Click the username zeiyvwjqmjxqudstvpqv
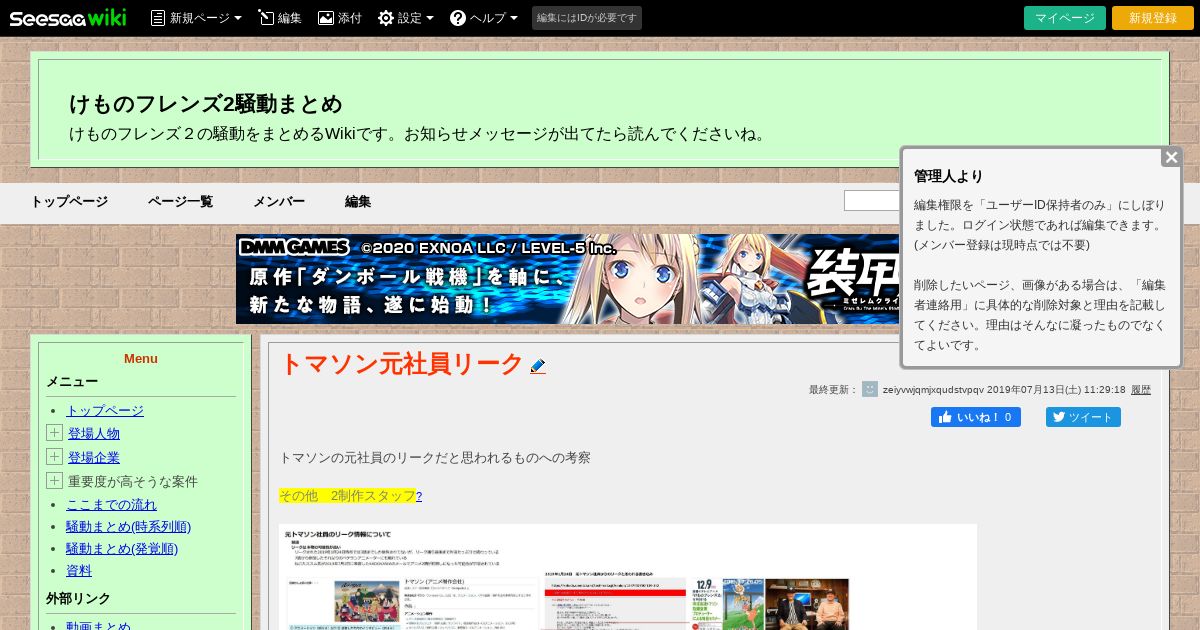 [x=933, y=390]
